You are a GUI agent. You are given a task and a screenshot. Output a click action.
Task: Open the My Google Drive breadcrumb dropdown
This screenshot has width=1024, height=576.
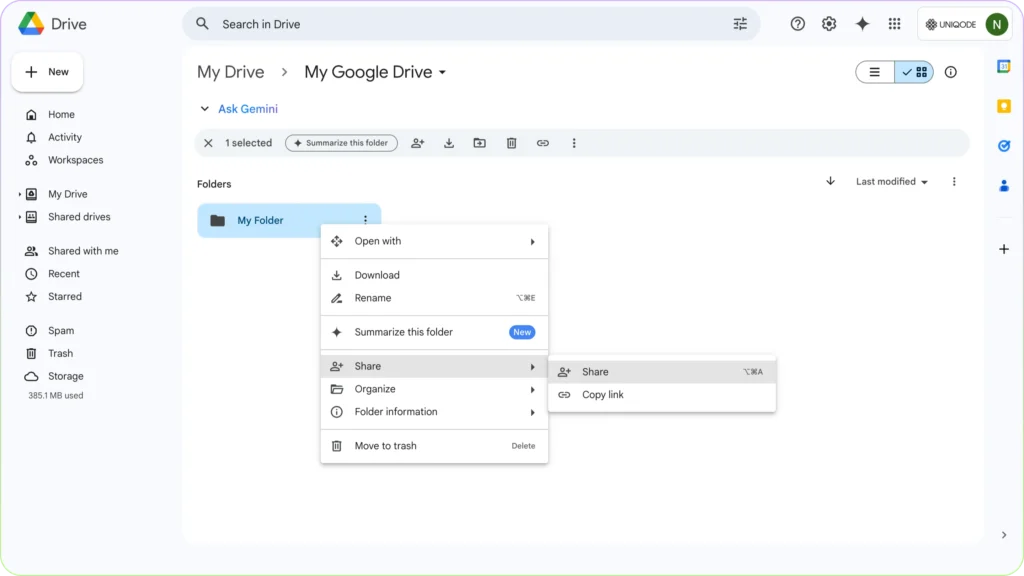pos(441,72)
